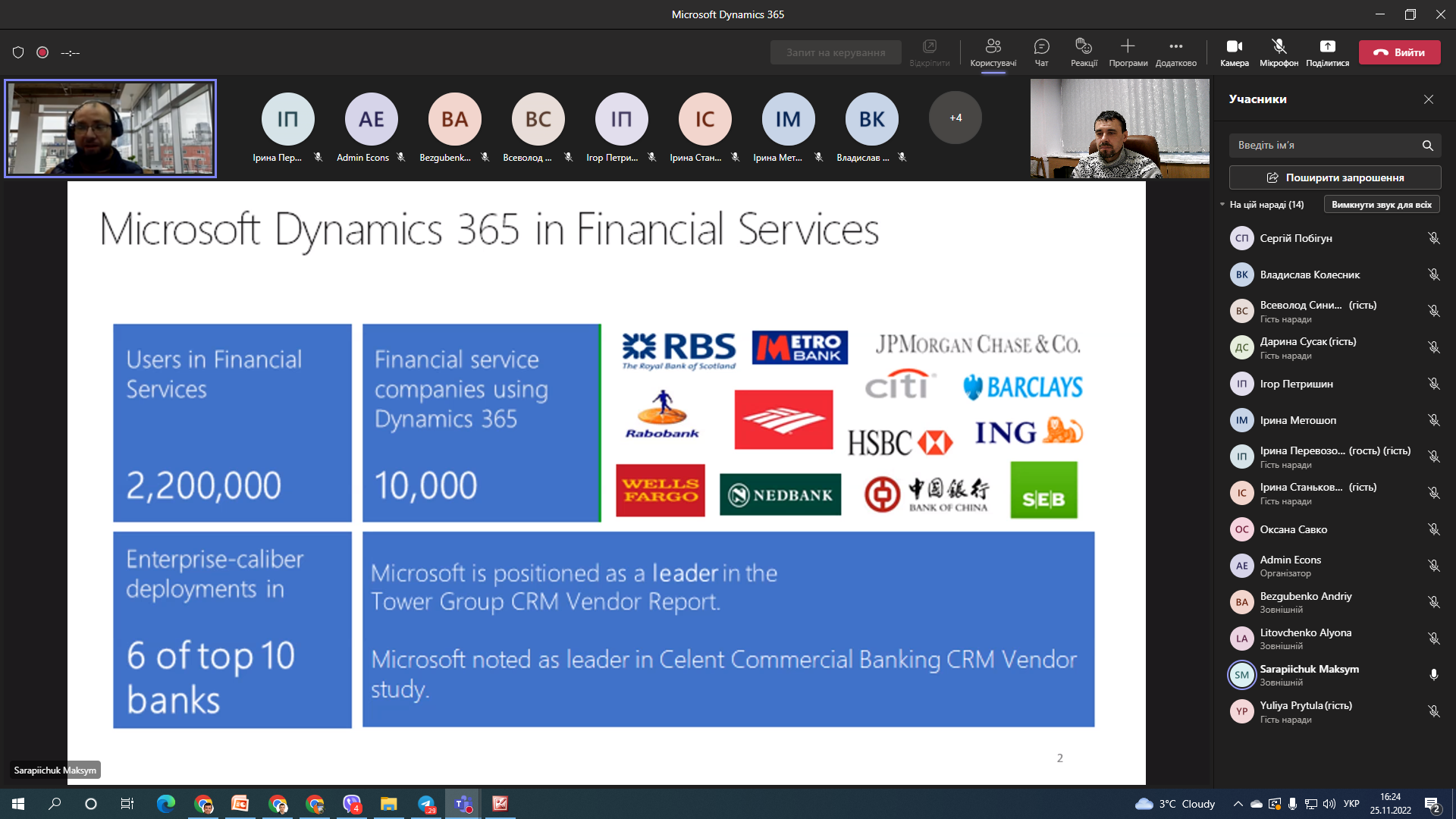Collapse the 'На цій нараді (14)' list
The width and height of the screenshot is (1456, 819).
pos(1222,205)
